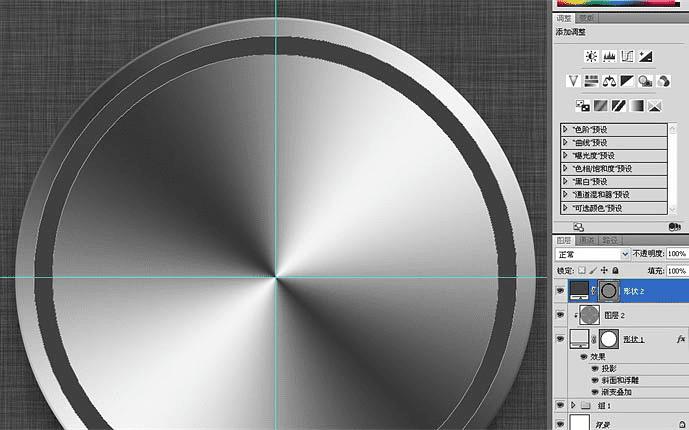This screenshot has width=689, height=430.
Task: Toggle visibility of the 投影 effect
Action: 595,369
